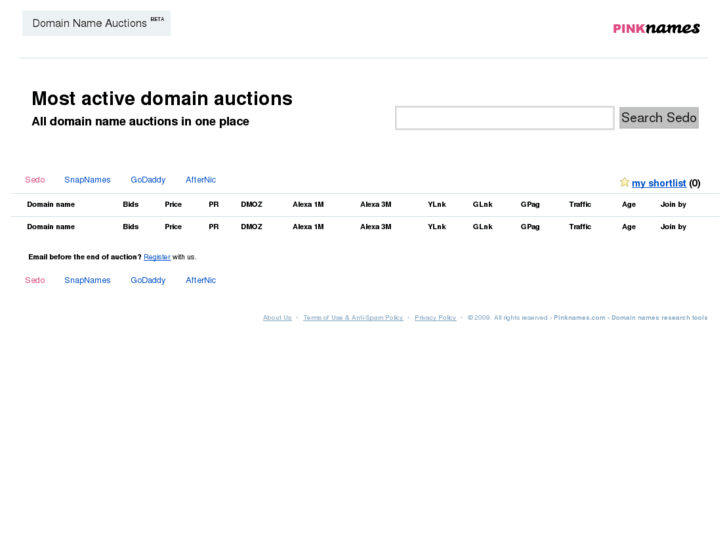
Task: Switch to the top AfterNic tab
Action: [x=201, y=180]
